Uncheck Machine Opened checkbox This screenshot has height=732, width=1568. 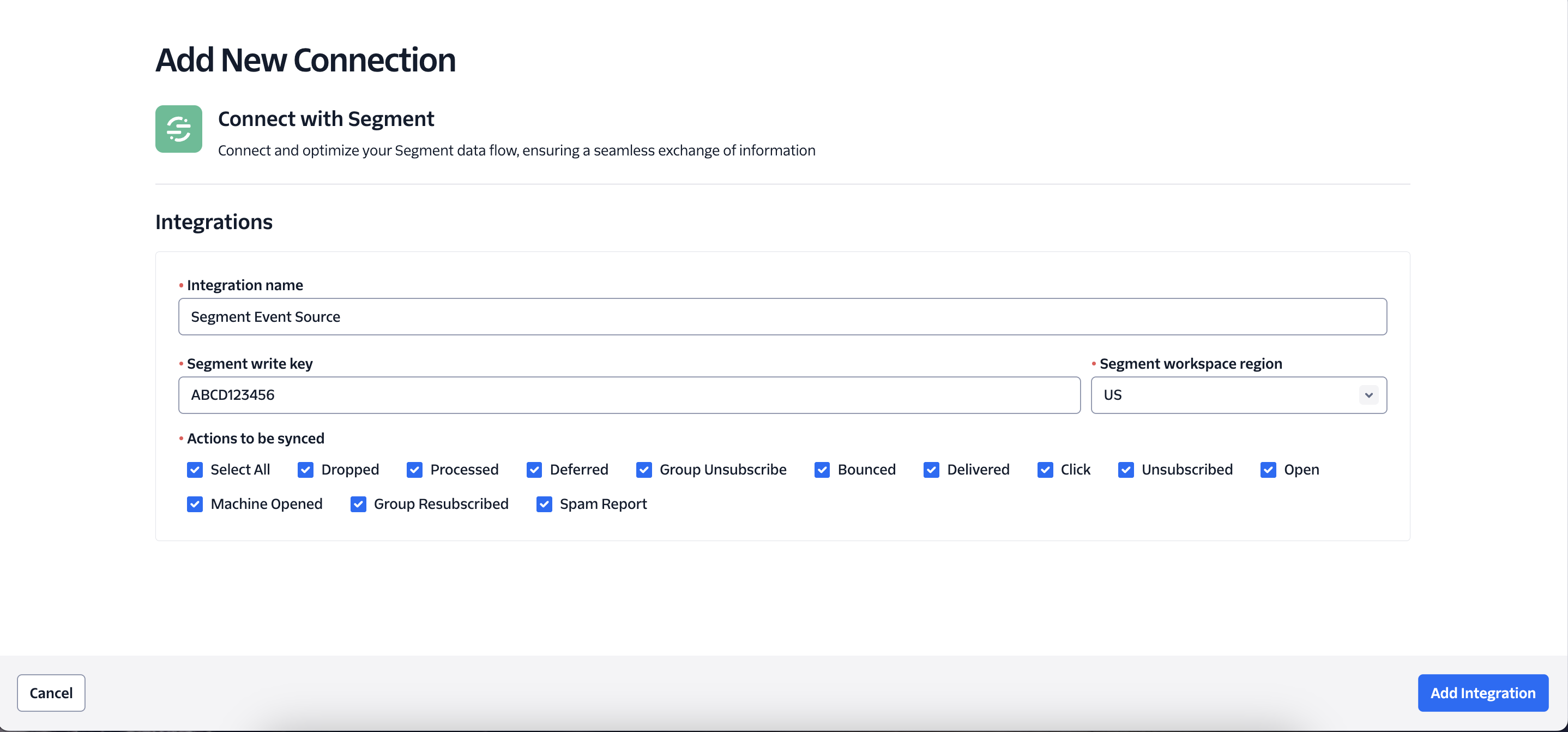click(195, 504)
